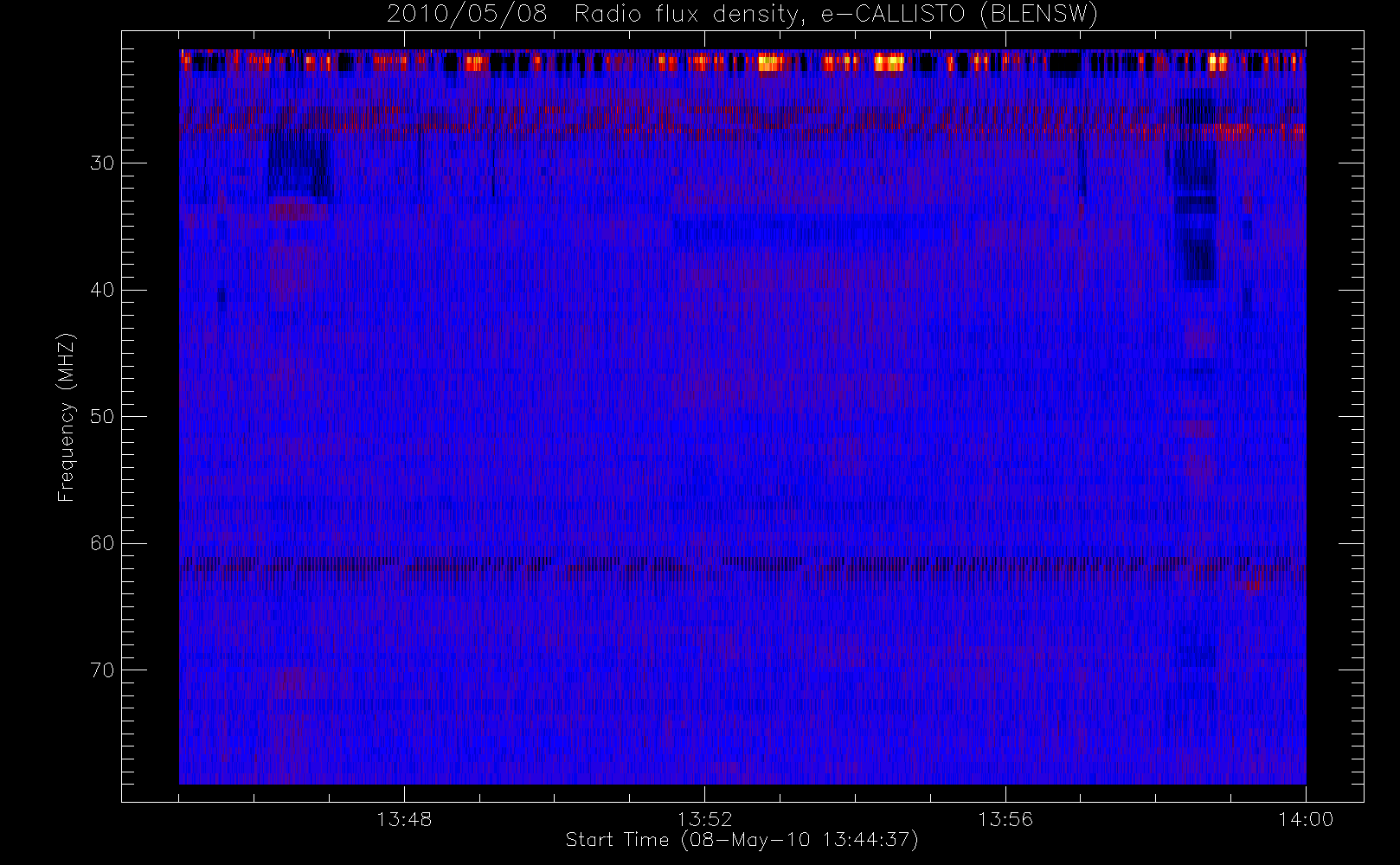This screenshot has height=865, width=1400.
Task: Click the 50 MHz frequency tick label
Action: pyautogui.click(x=102, y=417)
